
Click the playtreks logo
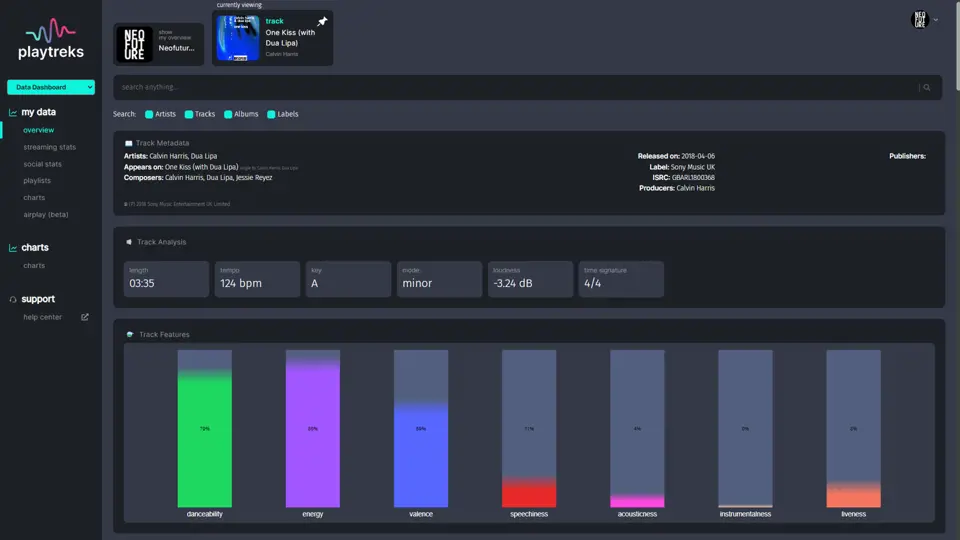51,39
